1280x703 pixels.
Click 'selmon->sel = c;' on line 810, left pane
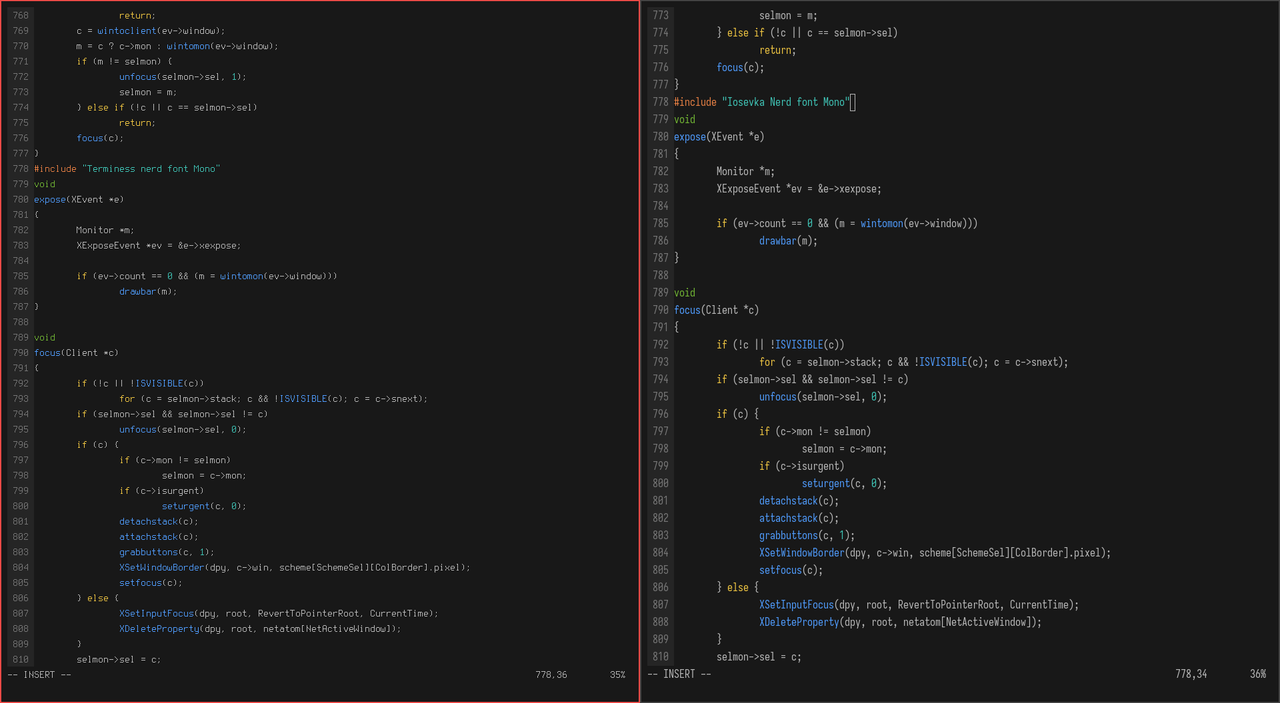(118, 660)
